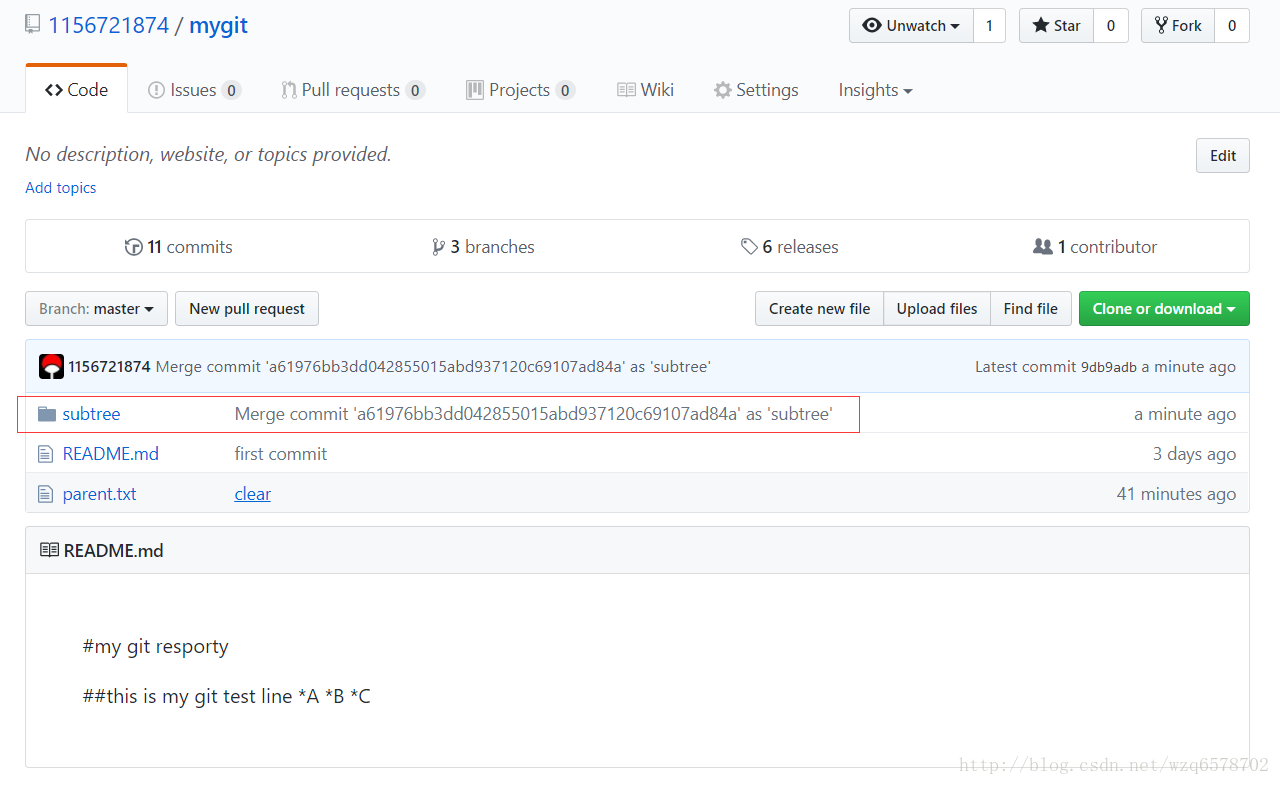Open the green Clone or download dropdown
Screen dimensions: 1280x785
[1164, 309]
